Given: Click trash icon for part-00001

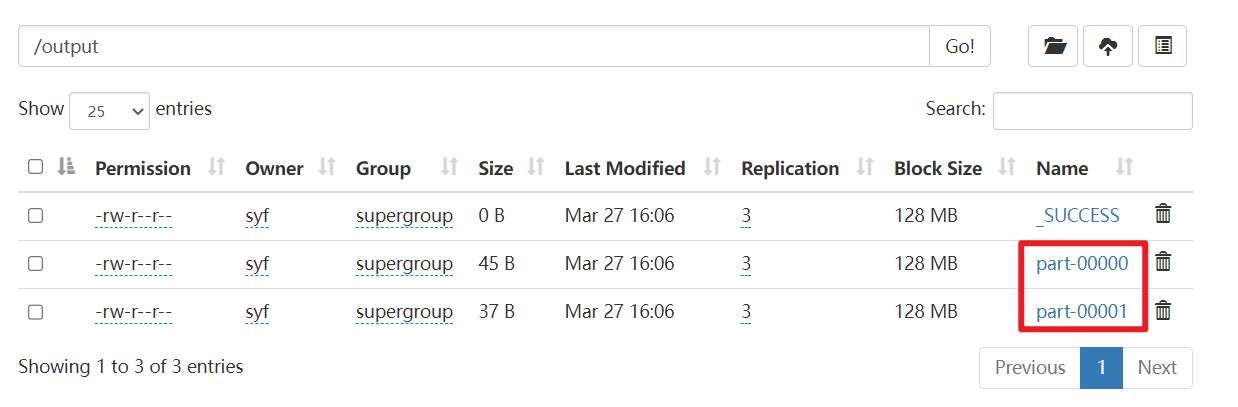Looking at the screenshot, I should (x=1163, y=310).
